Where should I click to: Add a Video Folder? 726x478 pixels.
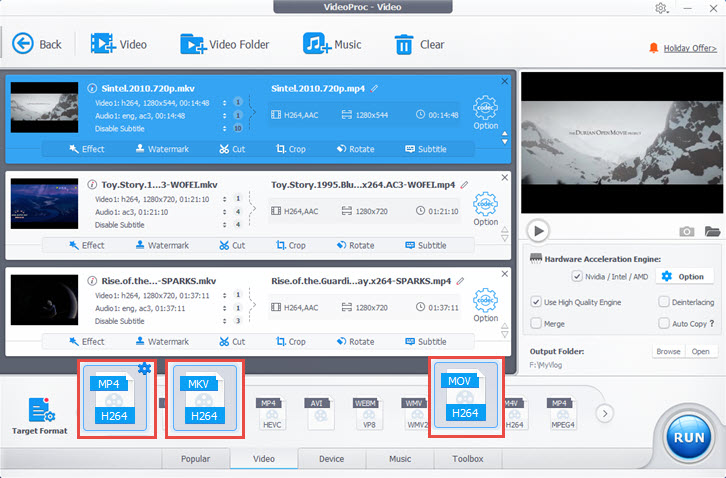click(x=225, y=44)
